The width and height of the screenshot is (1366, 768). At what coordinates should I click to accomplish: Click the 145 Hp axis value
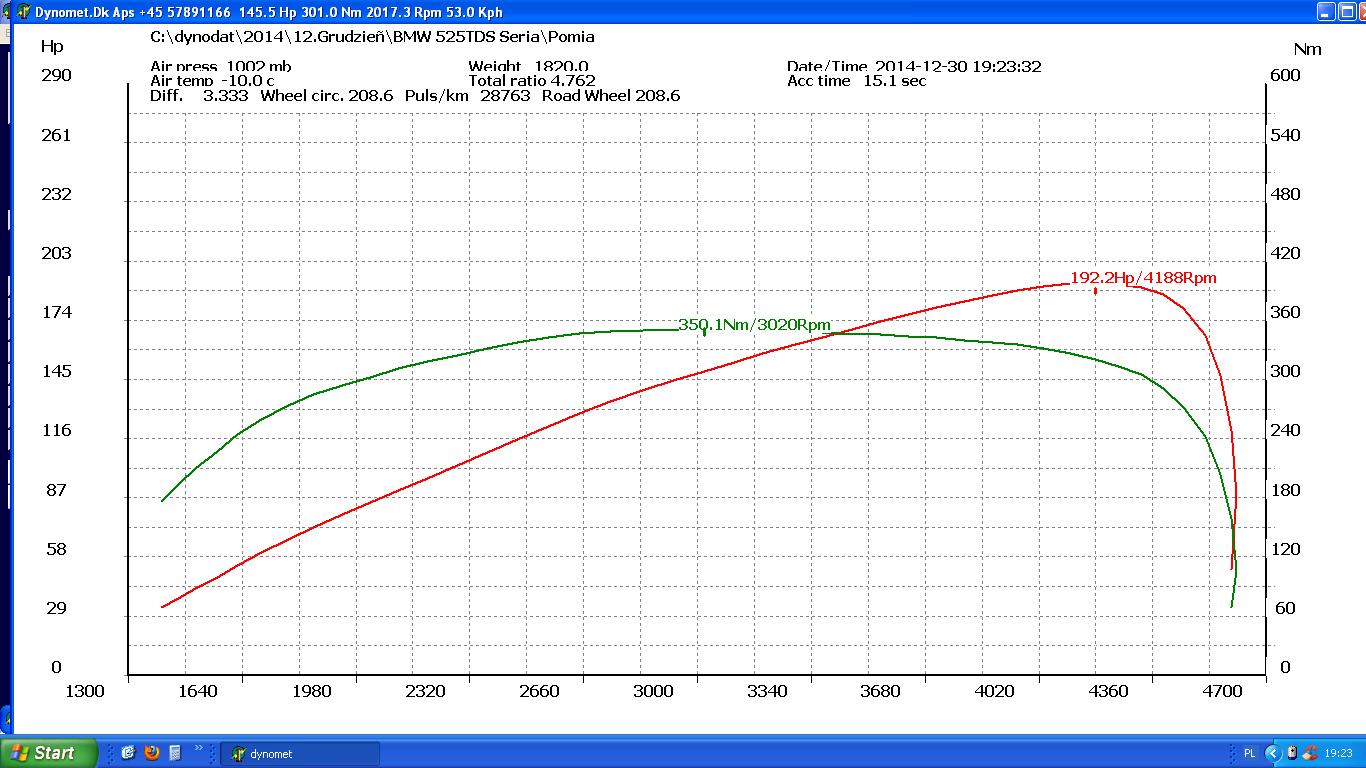tap(55, 371)
